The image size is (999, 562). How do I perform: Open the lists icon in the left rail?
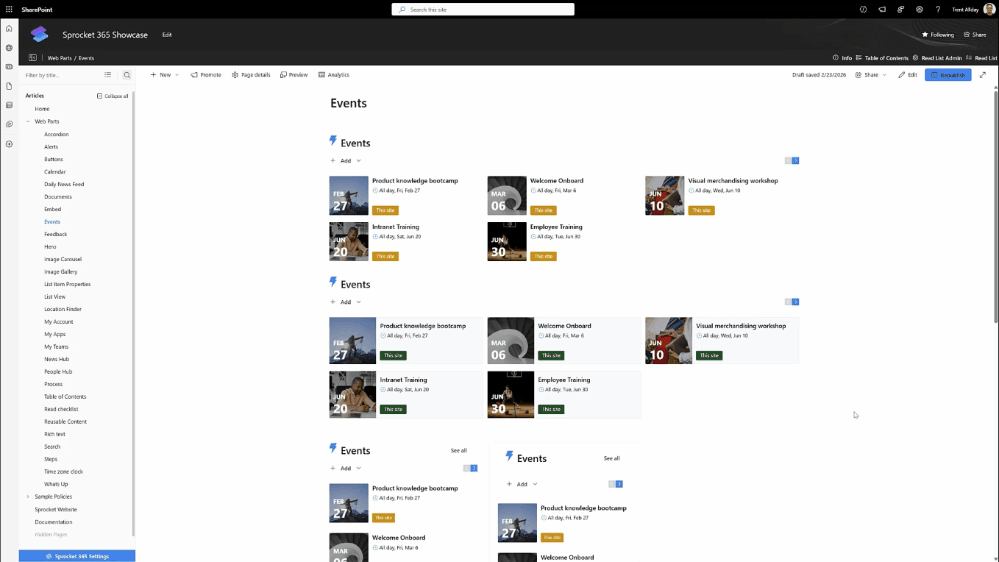pyautogui.click(x=9, y=105)
